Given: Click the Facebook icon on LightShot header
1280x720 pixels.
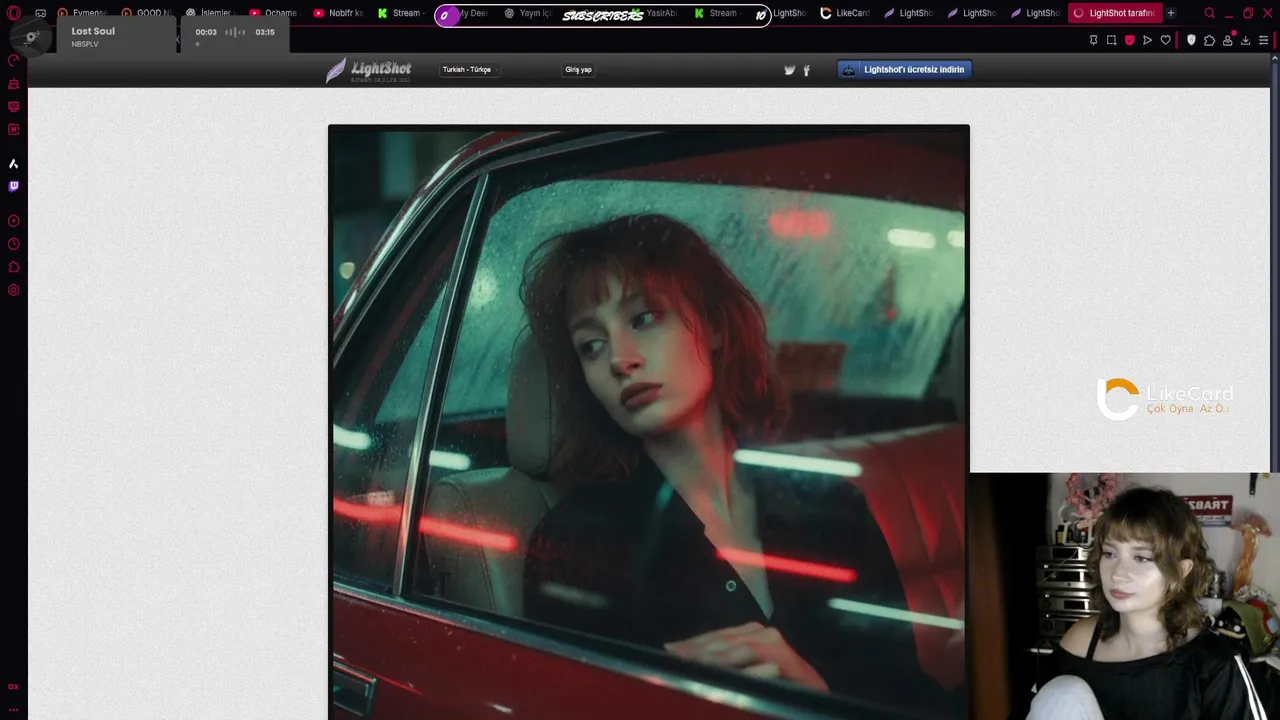Looking at the screenshot, I should (806, 70).
